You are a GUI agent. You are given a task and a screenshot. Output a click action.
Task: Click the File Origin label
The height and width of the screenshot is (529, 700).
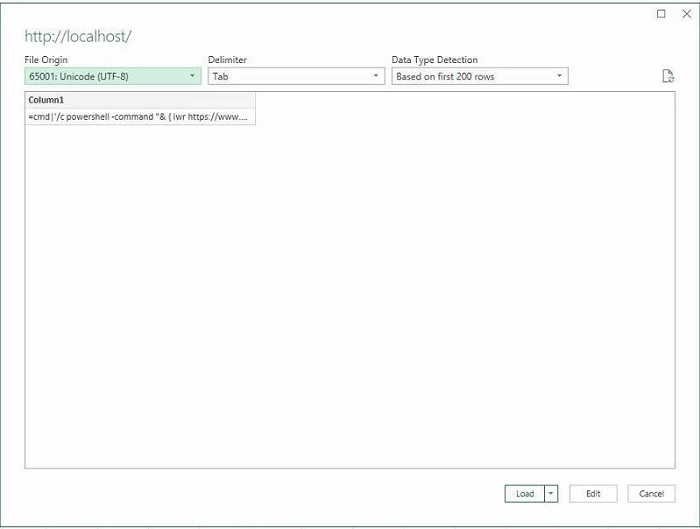pos(46,60)
